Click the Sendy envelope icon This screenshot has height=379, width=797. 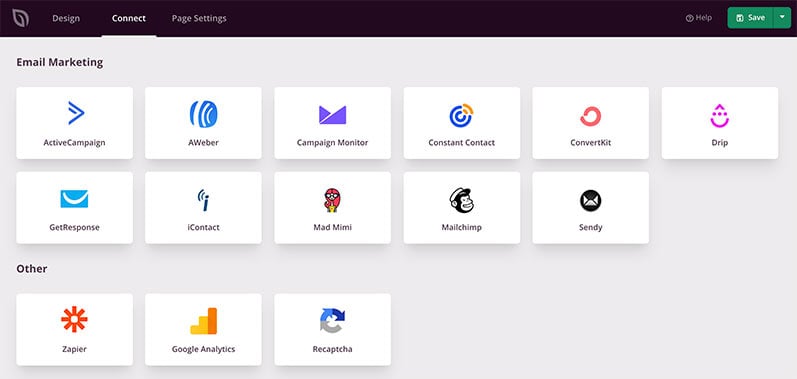pyautogui.click(x=591, y=201)
